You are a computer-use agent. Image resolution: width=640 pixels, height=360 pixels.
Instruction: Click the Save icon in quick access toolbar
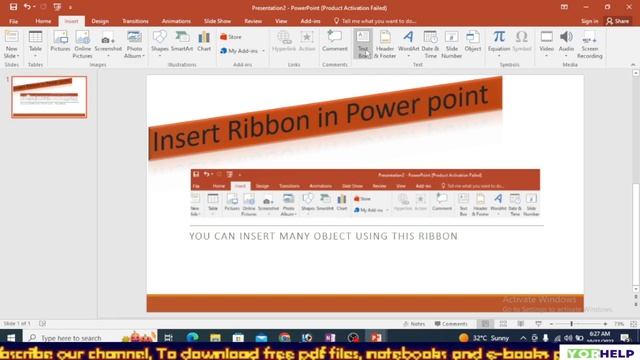click(x=13, y=7)
